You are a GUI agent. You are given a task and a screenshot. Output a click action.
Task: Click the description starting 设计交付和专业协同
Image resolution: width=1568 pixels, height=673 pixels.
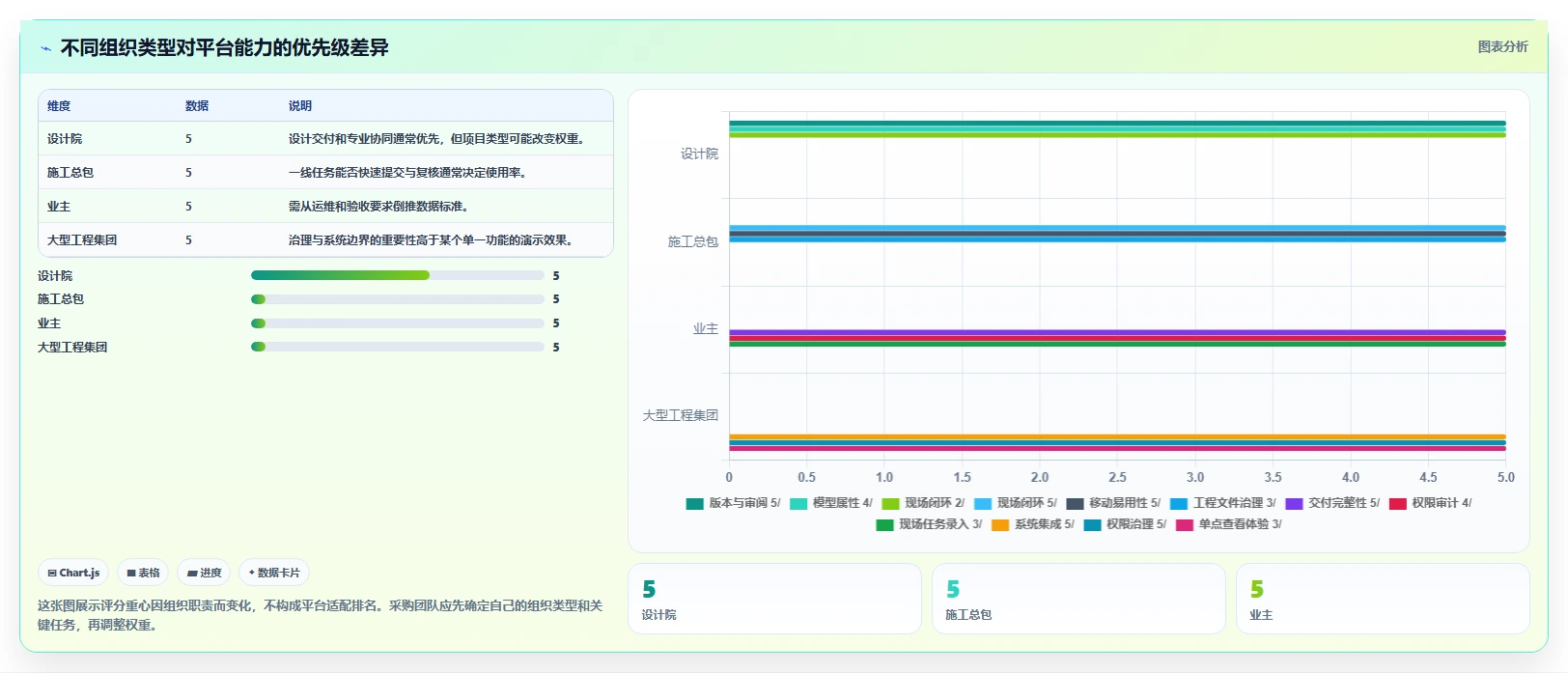[x=438, y=139]
